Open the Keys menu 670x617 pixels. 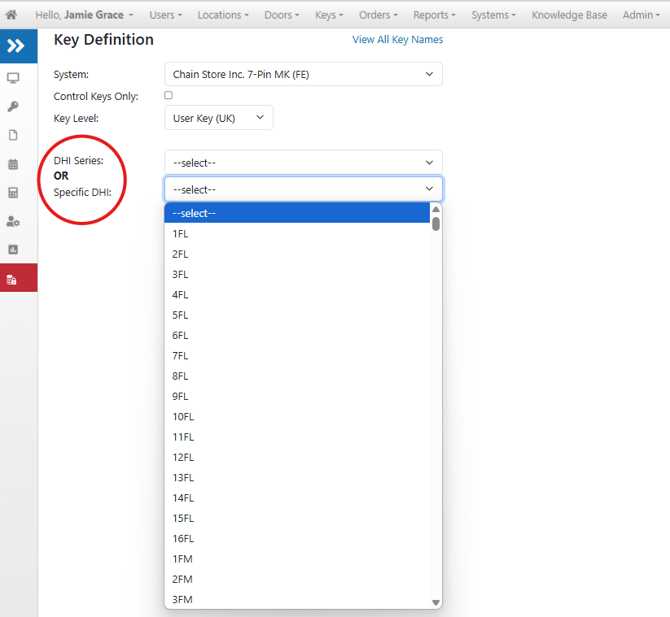point(328,15)
